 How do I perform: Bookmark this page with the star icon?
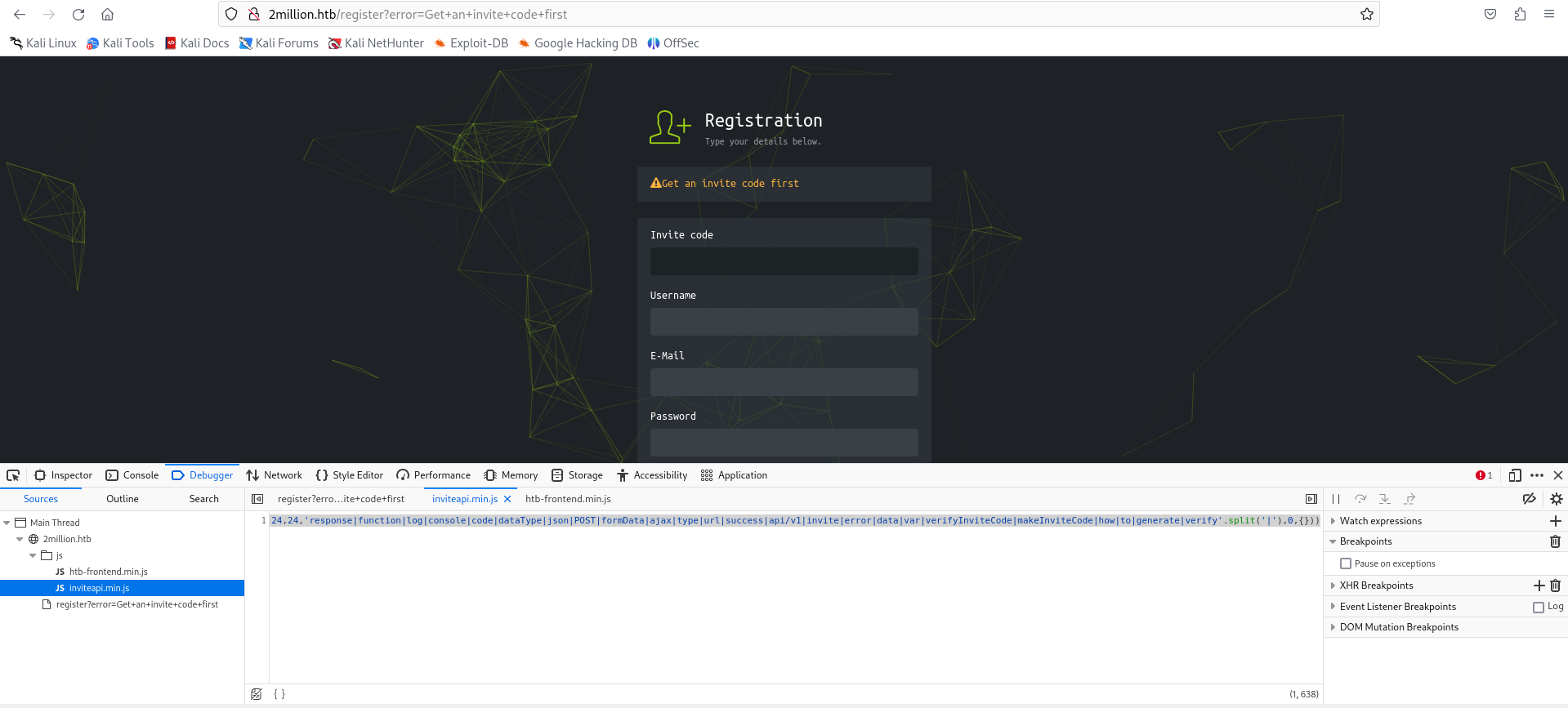pyautogui.click(x=1367, y=14)
